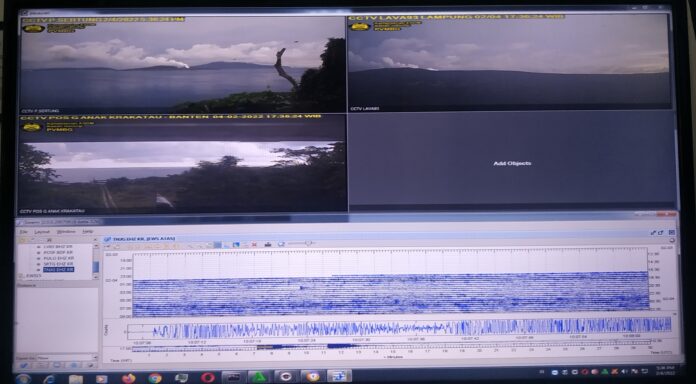Click Add Objects in empty CCTV panel
696x384 pixels.
click(x=512, y=163)
